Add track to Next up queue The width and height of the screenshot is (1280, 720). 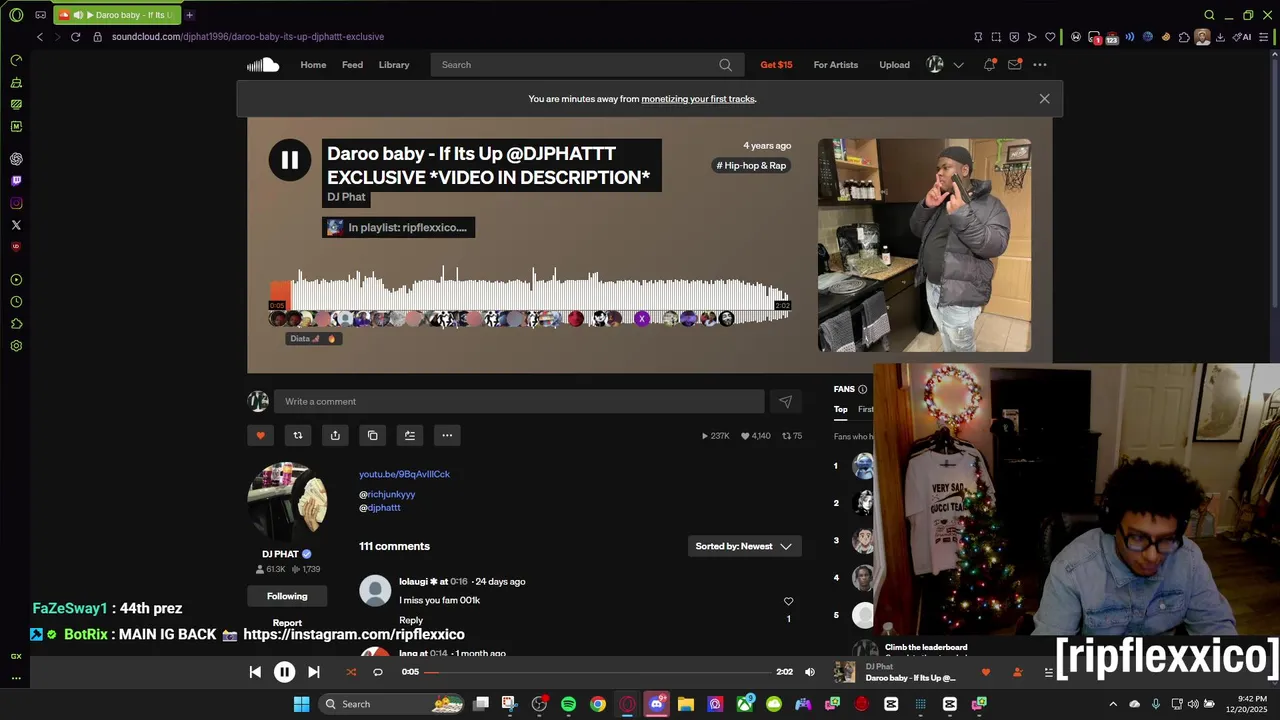[x=409, y=435]
